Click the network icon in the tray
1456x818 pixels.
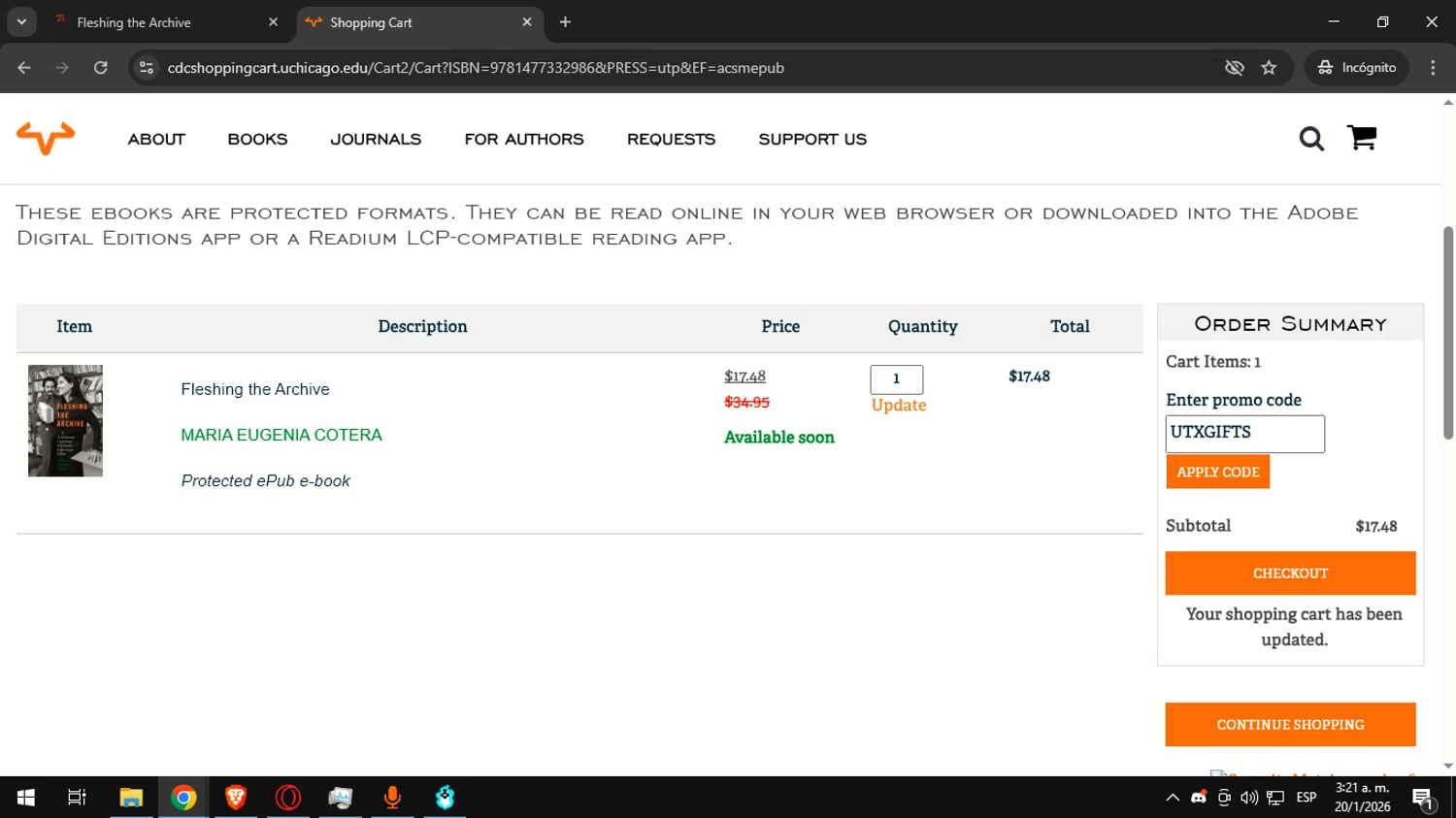(x=1275, y=798)
